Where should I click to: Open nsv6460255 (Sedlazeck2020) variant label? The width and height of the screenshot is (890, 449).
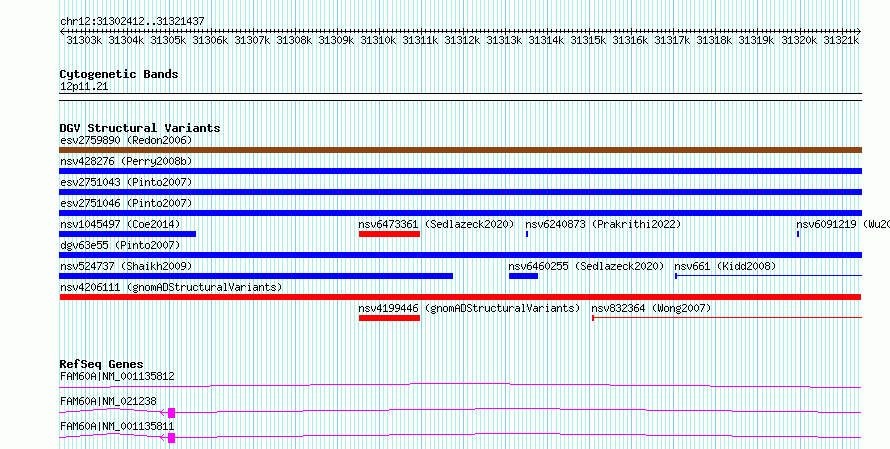click(x=586, y=266)
